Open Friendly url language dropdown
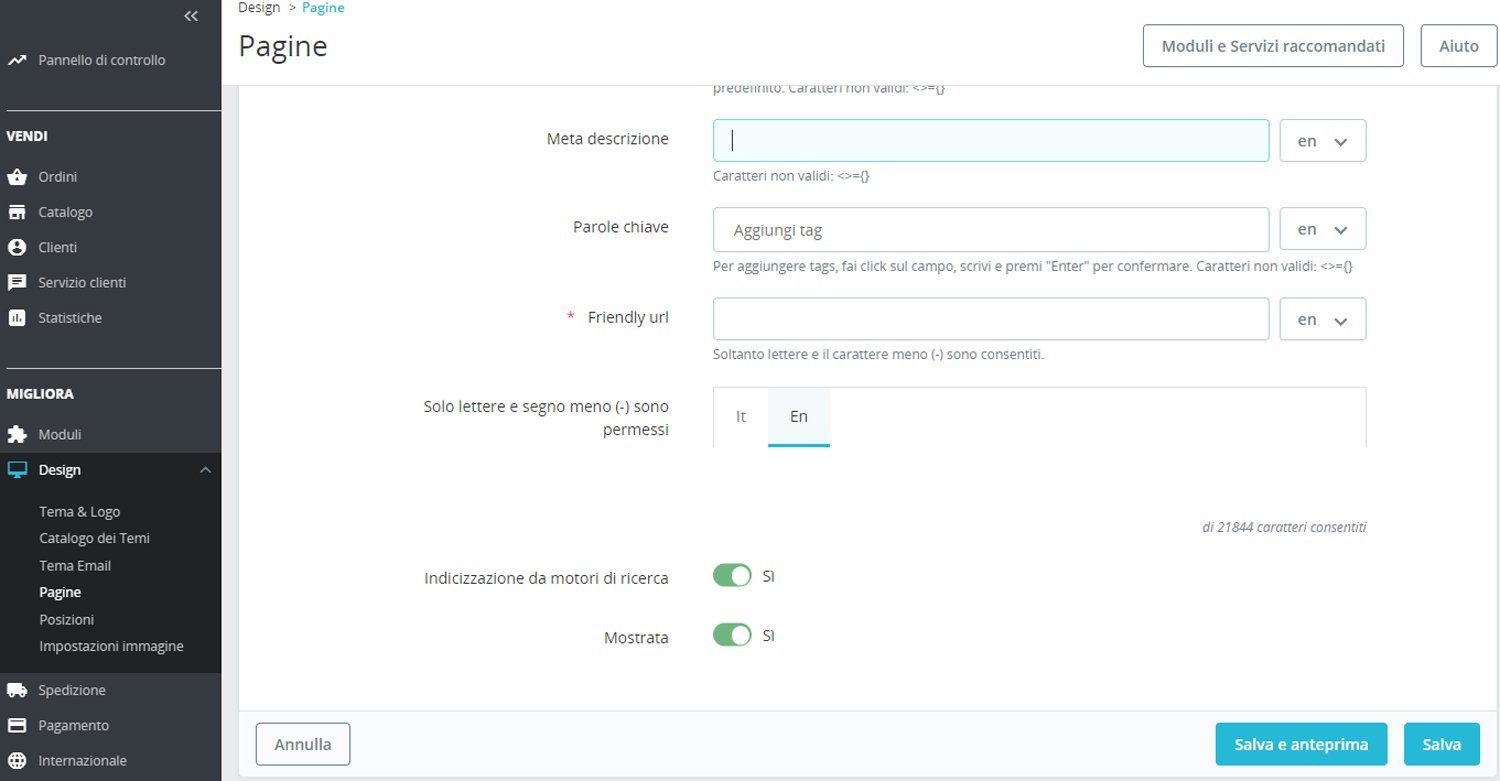Image resolution: width=1500 pixels, height=781 pixels. click(x=1323, y=320)
